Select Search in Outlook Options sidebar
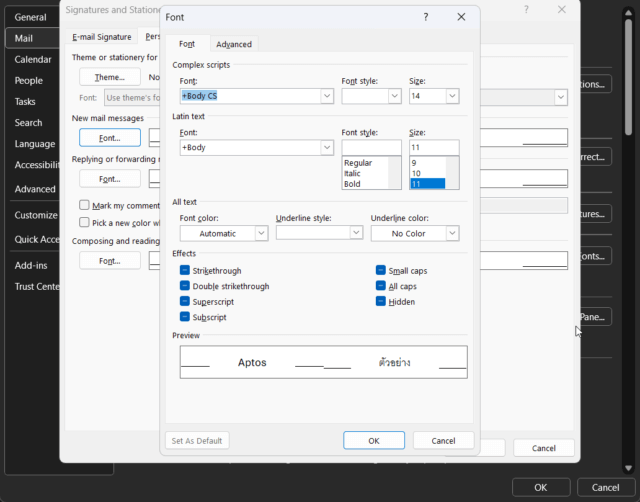This screenshot has height=502, width=640. [28, 123]
